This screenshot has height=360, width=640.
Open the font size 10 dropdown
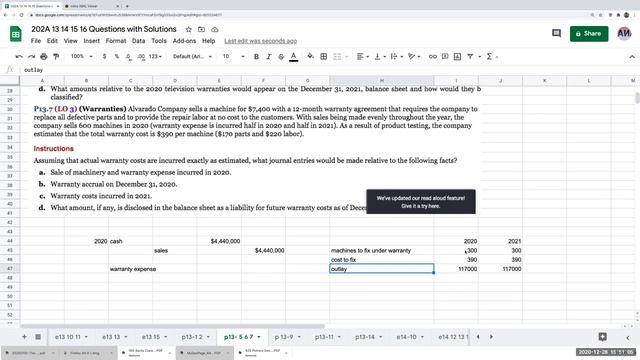tap(233, 56)
